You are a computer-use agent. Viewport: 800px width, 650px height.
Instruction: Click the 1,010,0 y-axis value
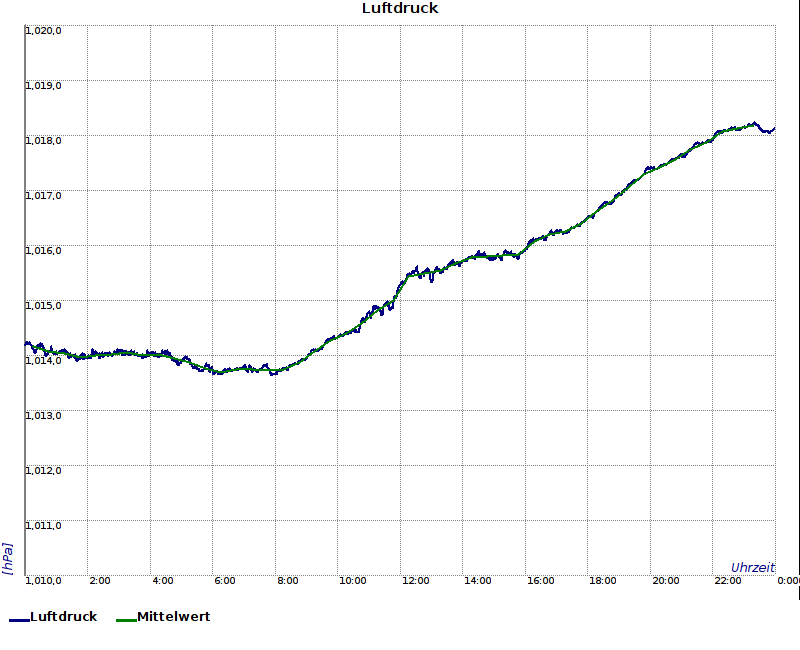[x=43, y=581]
